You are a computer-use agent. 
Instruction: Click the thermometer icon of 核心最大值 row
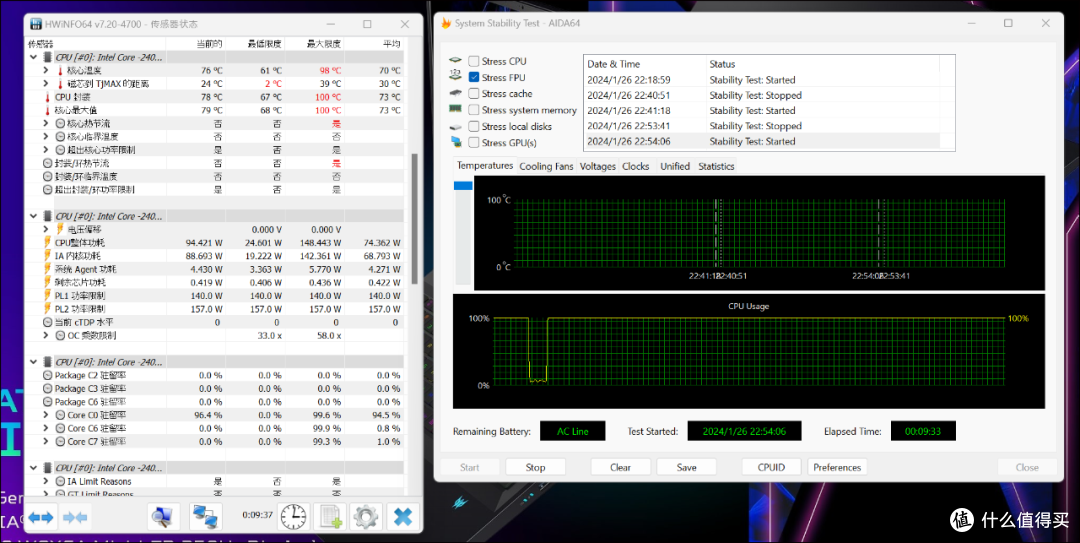click(x=48, y=110)
